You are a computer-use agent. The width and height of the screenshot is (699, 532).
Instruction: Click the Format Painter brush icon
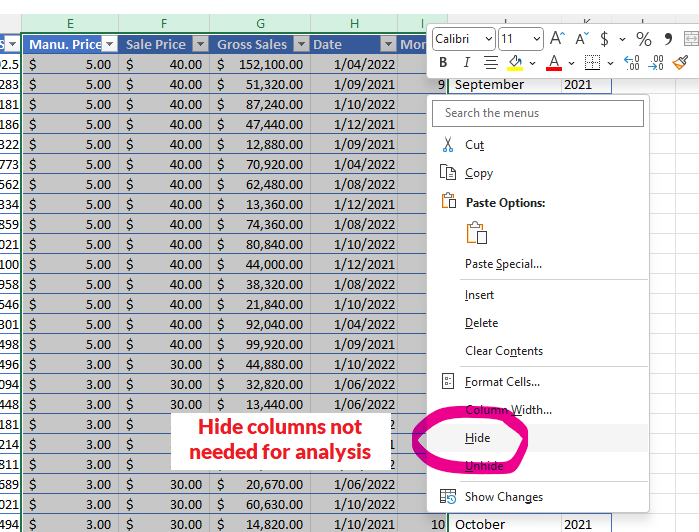click(680, 63)
